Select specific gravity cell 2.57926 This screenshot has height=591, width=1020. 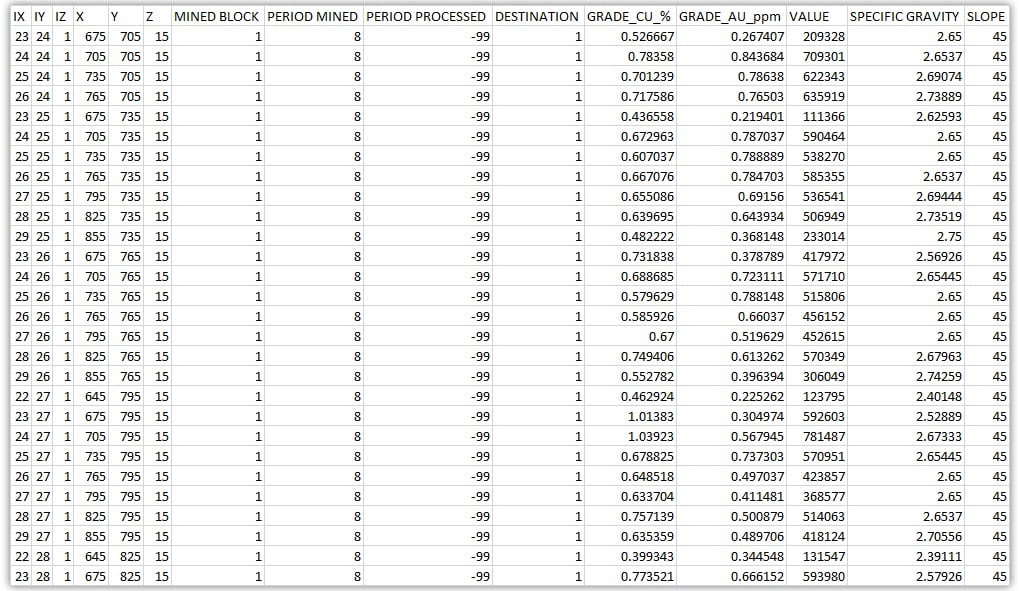click(905, 577)
